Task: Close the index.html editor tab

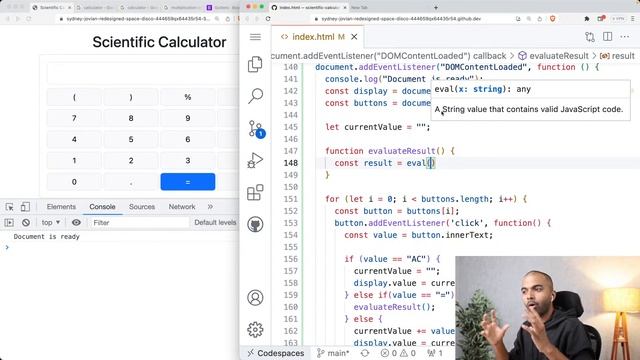Action: [x=354, y=37]
